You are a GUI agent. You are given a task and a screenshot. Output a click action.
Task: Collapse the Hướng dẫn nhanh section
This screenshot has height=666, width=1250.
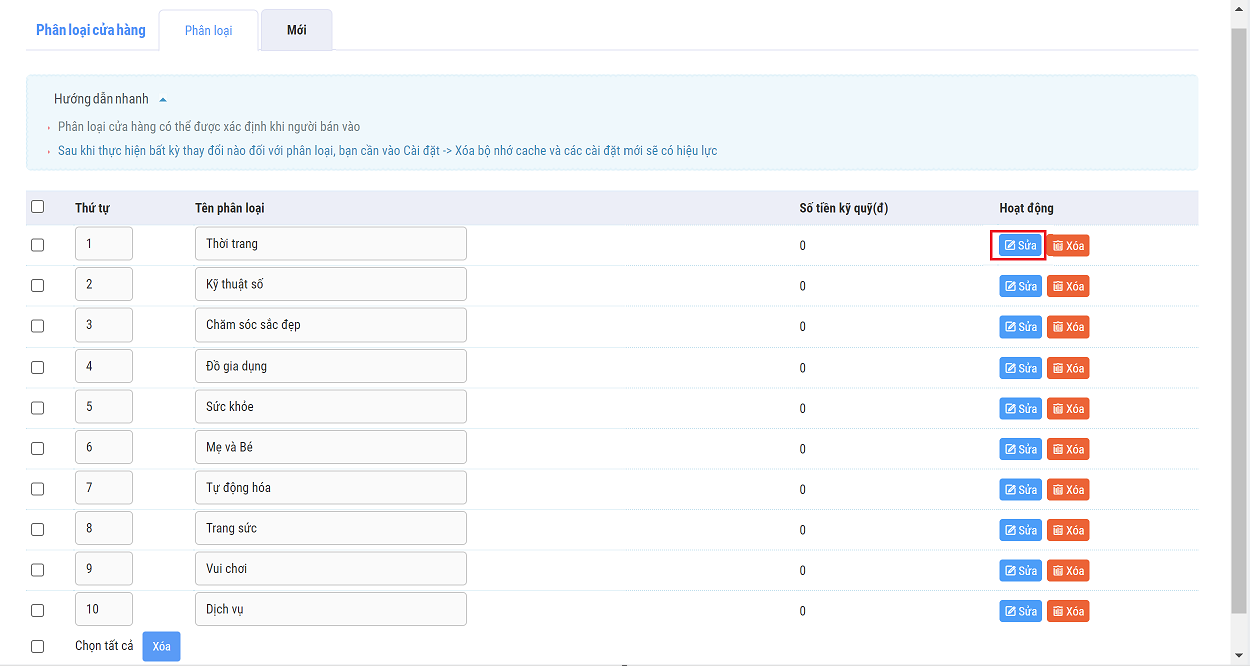[x=163, y=100]
